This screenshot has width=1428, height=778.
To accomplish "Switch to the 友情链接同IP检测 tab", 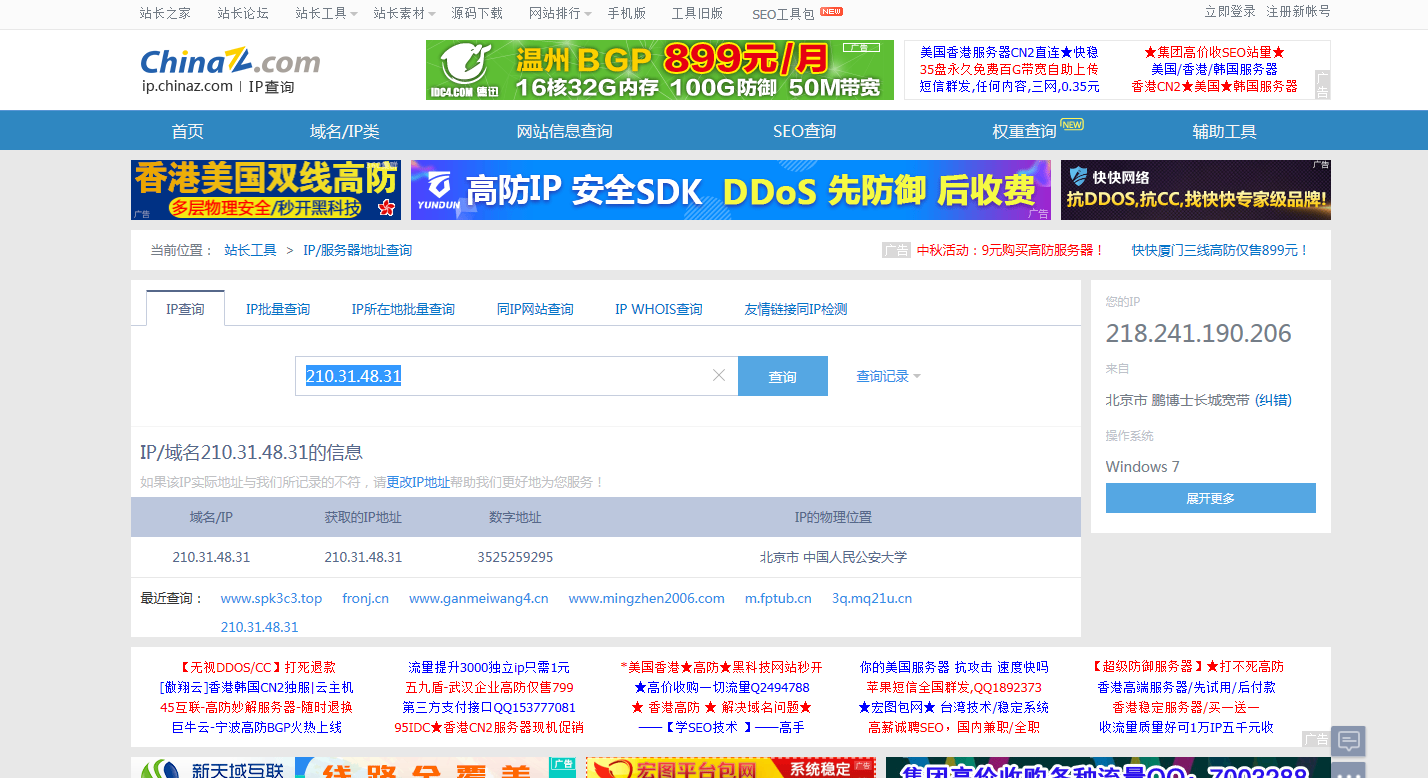I will (x=796, y=309).
